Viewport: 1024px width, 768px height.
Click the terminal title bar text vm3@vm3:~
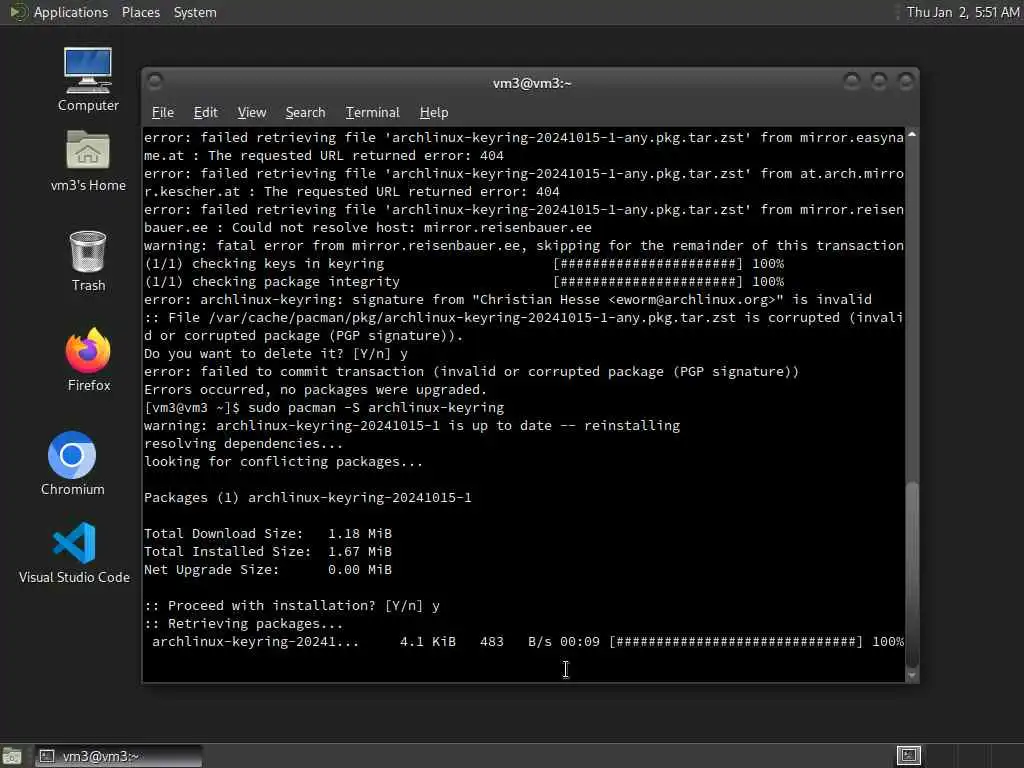532,83
